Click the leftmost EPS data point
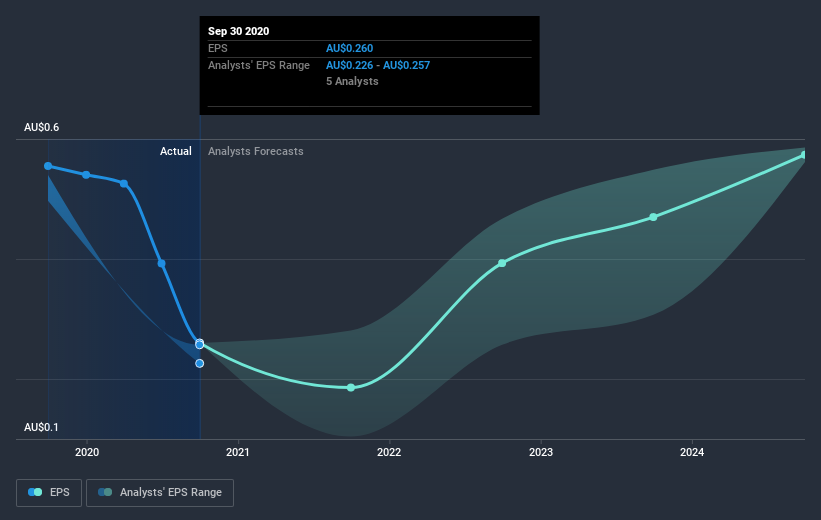The height and width of the screenshot is (520, 821). (48, 166)
